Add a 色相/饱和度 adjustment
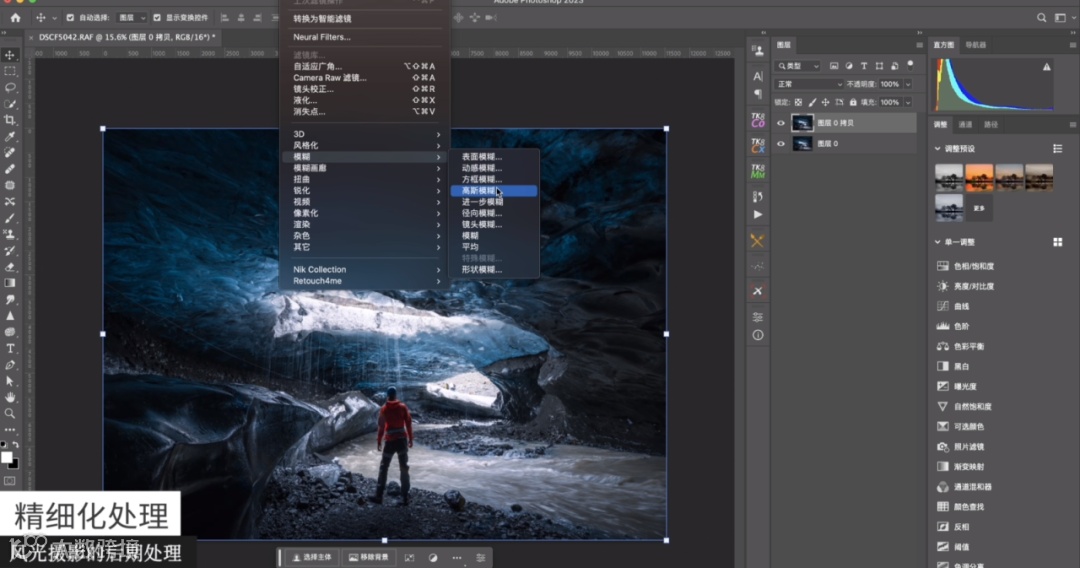1080x568 pixels. coord(964,266)
